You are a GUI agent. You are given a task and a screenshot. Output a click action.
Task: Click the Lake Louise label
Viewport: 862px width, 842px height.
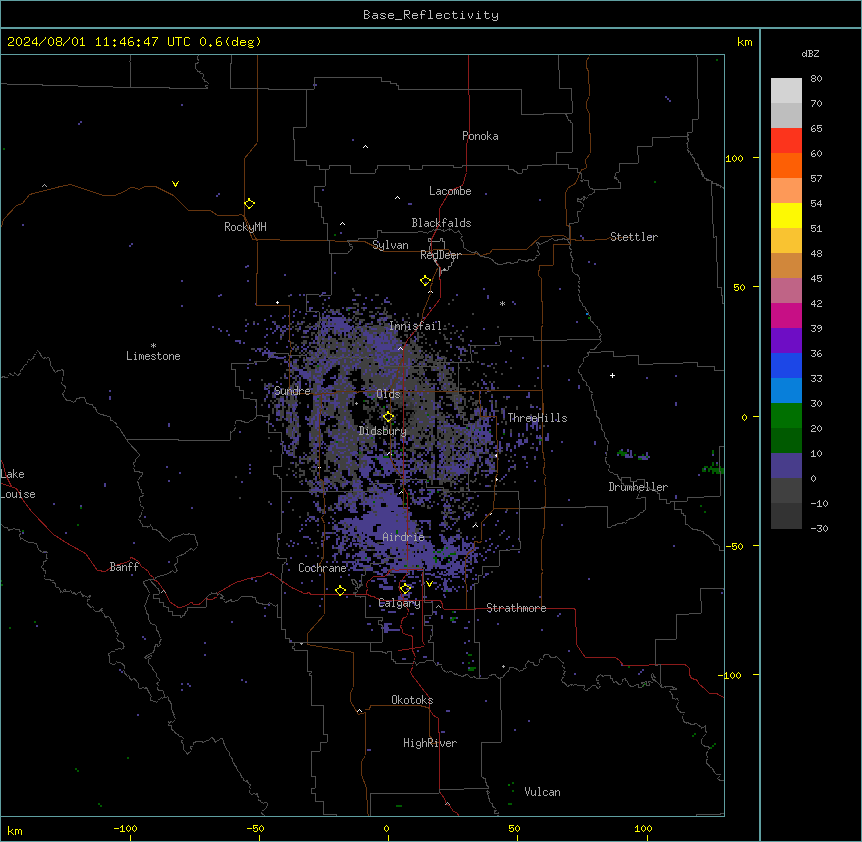[x=18, y=484]
